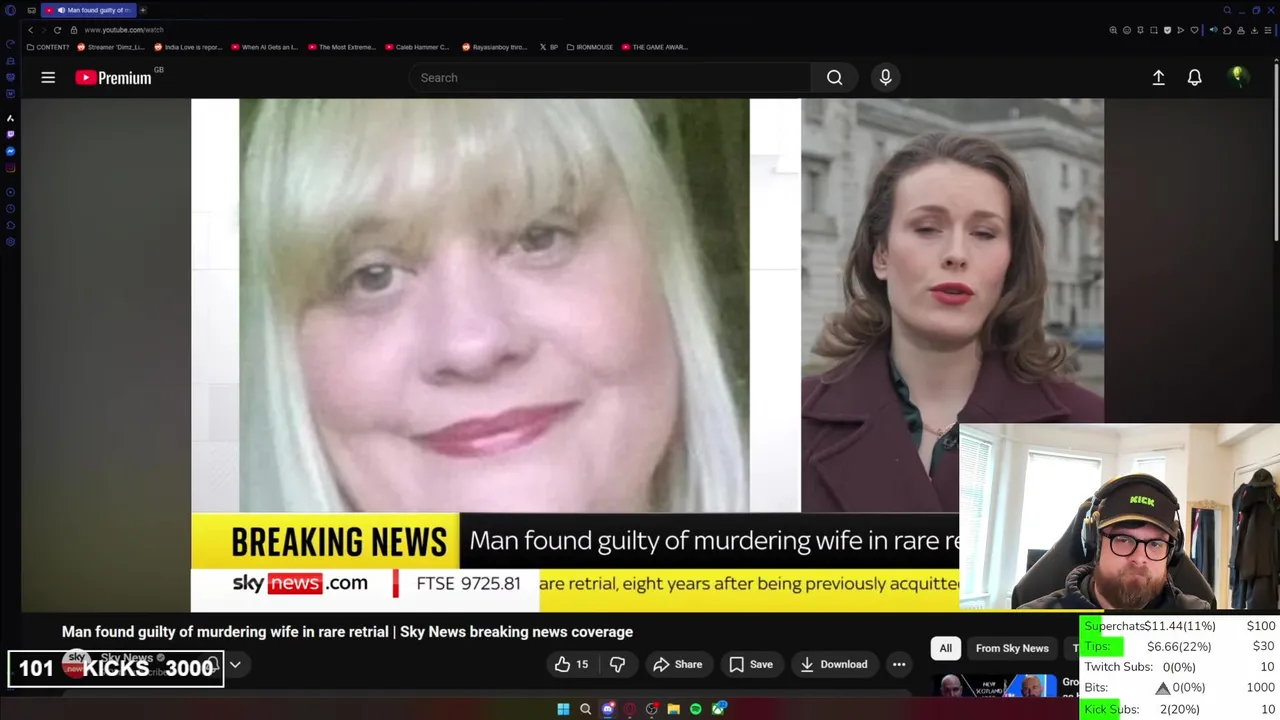Viewport: 1280px width, 720px height.
Task: Open the extensions cube icon
Action: (x=1227, y=30)
